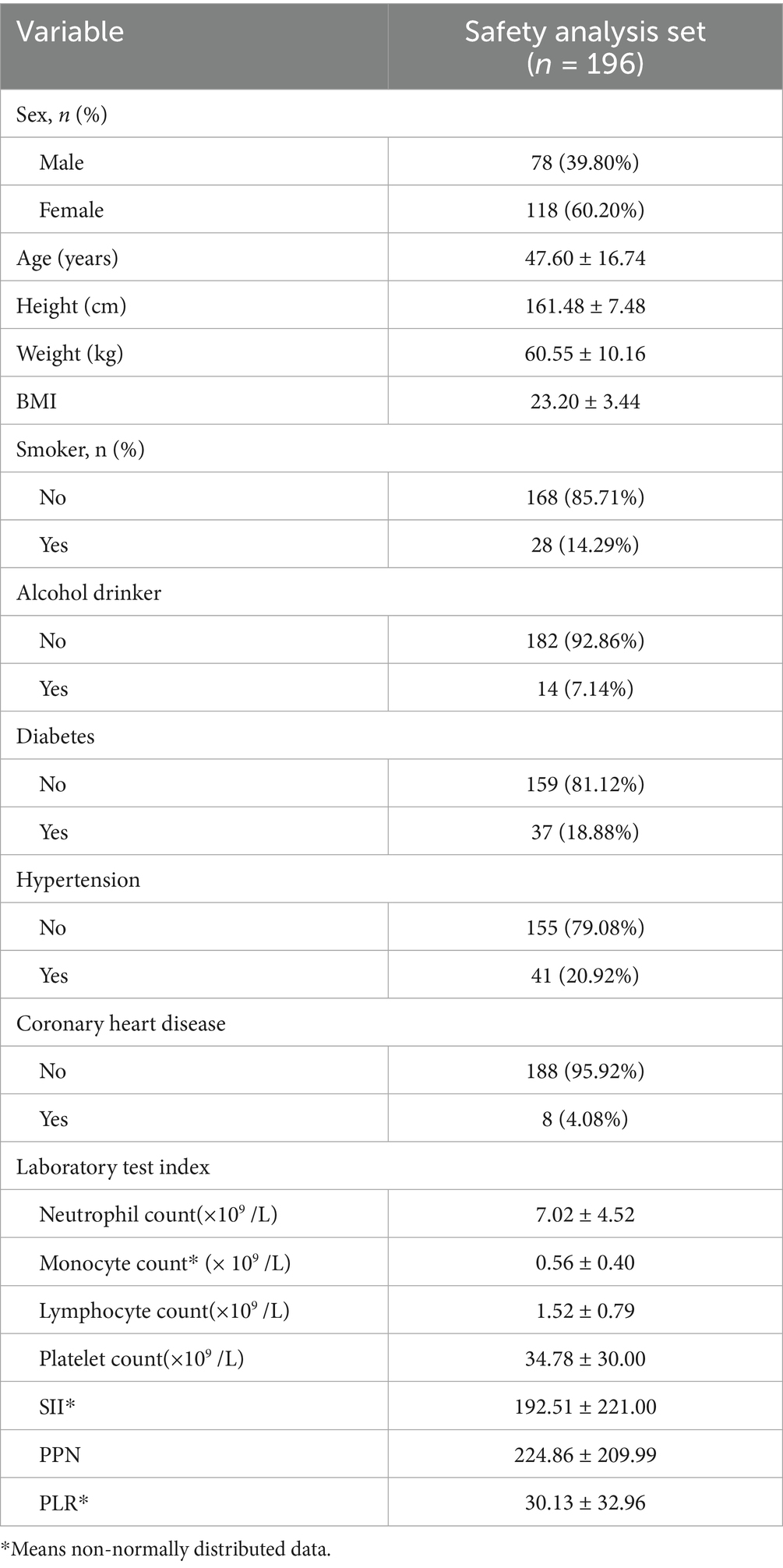Click the BMI value 23.20 ± 3.44
The image size is (783, 1568).
[x=584, y=401]
